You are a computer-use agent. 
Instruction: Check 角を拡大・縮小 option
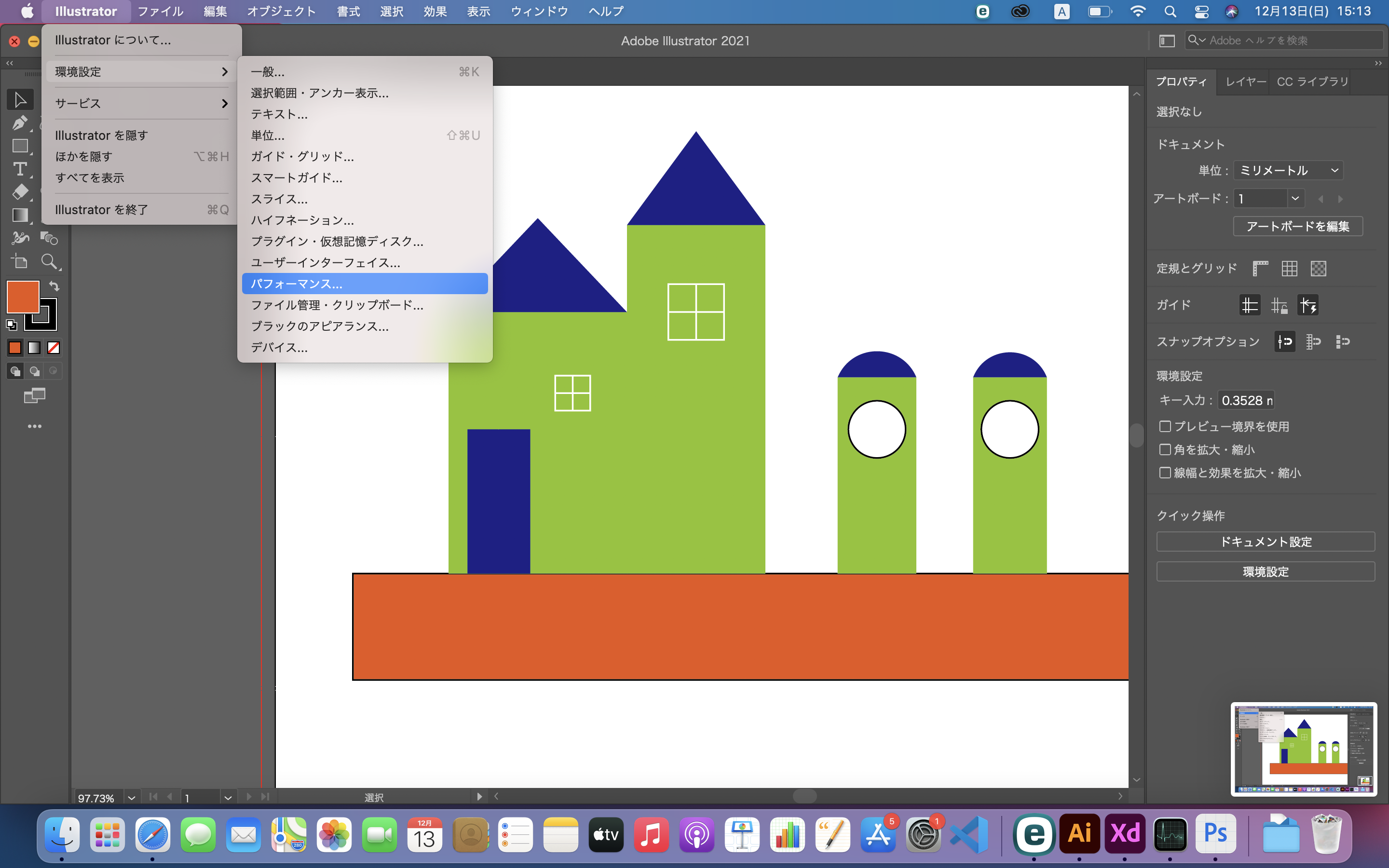(1166, 449)
